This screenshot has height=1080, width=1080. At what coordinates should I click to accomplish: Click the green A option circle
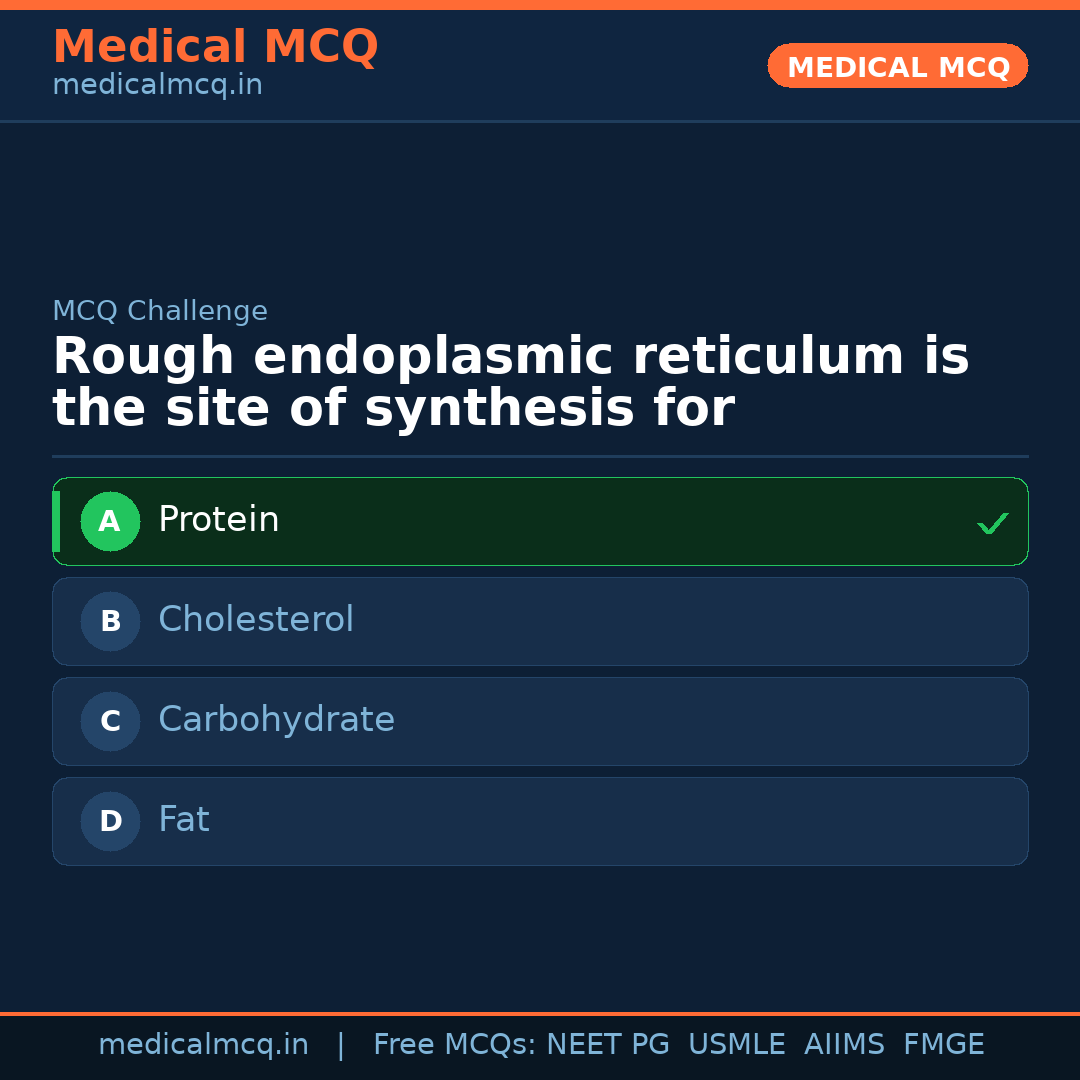tap(110, 521)
